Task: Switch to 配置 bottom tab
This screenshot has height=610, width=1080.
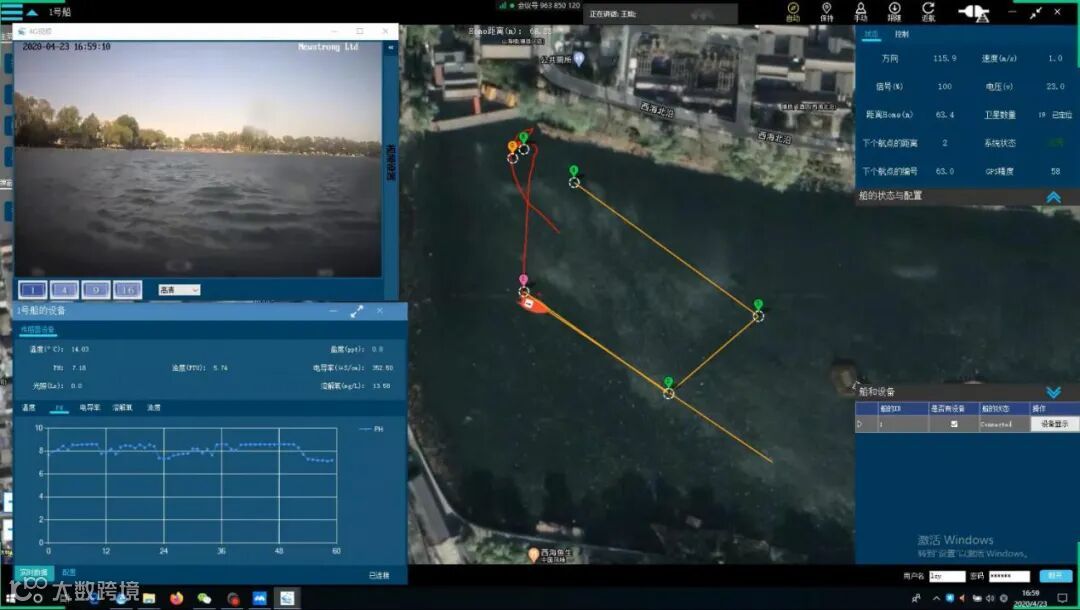Action: (69, 573)
